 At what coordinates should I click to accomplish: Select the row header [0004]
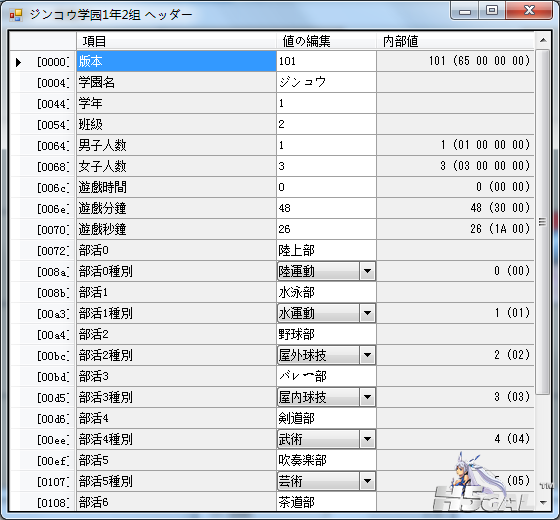pos(43,82)
